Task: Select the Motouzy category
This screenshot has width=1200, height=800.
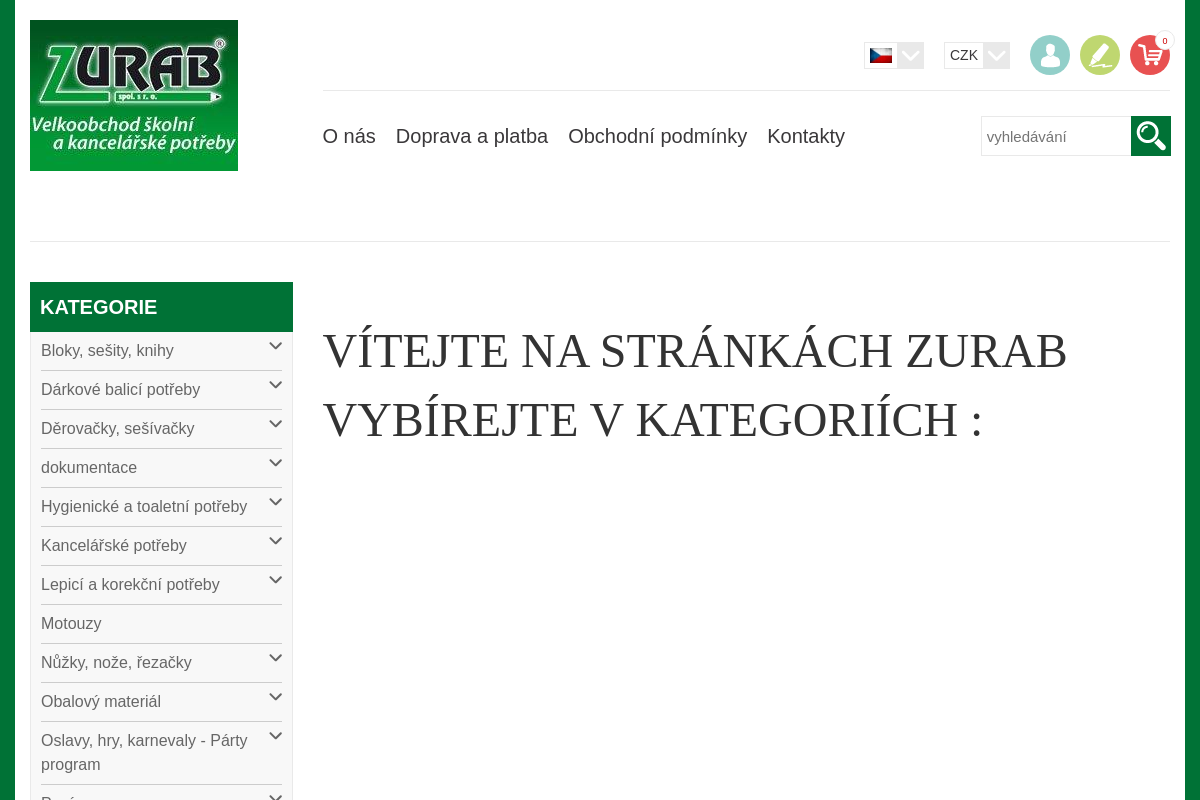Action: (71, 623)
